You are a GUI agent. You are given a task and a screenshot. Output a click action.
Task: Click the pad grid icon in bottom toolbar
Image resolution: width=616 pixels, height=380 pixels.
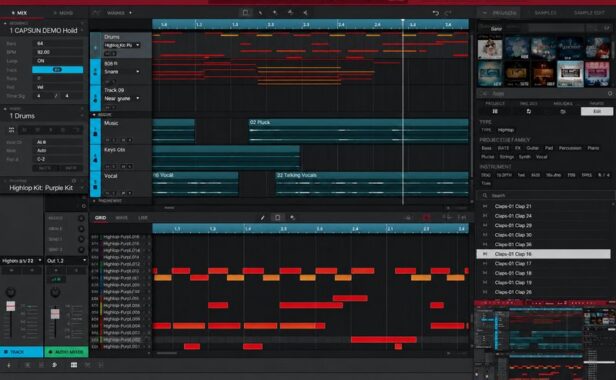click(x=73, y=365)
